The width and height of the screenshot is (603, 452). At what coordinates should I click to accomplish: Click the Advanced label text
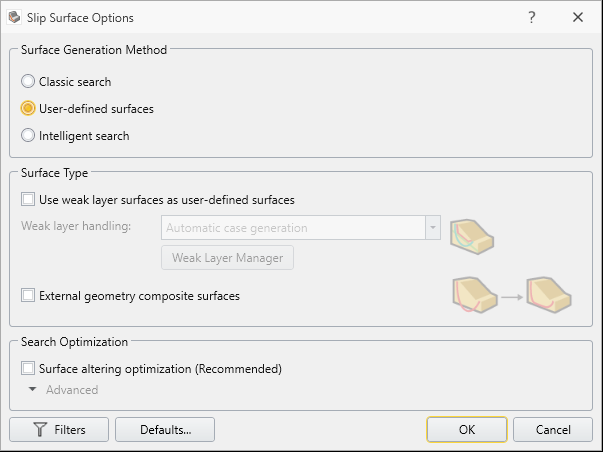click(72, 390)
